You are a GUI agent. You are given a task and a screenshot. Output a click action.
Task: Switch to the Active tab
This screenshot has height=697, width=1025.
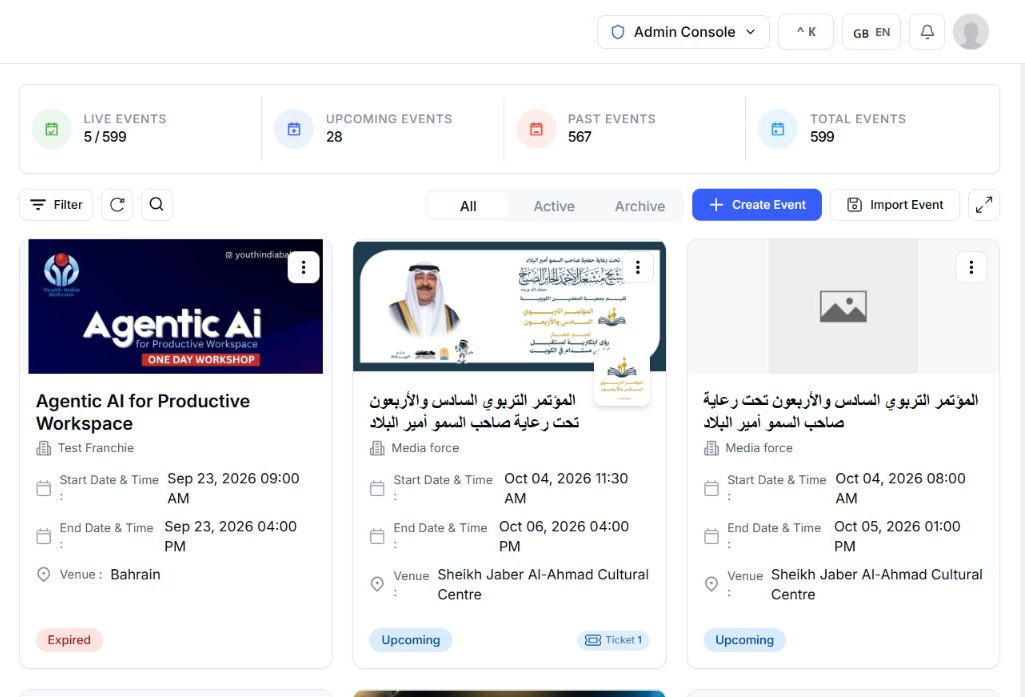(554, 206)
